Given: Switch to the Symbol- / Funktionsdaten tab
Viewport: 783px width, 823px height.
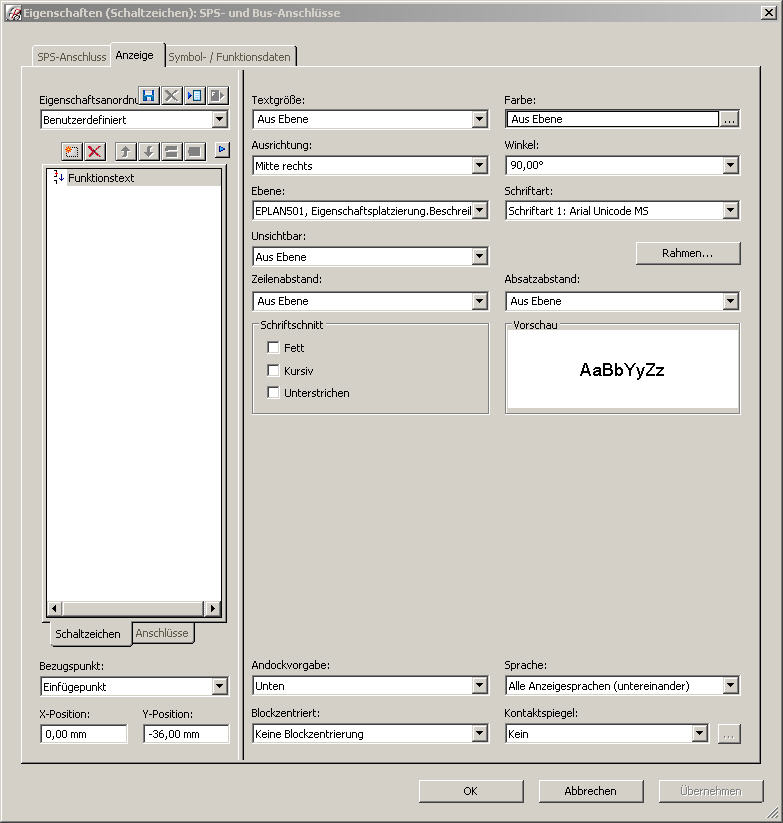Looking at the screenshot, I should click(x=229, y=57).
